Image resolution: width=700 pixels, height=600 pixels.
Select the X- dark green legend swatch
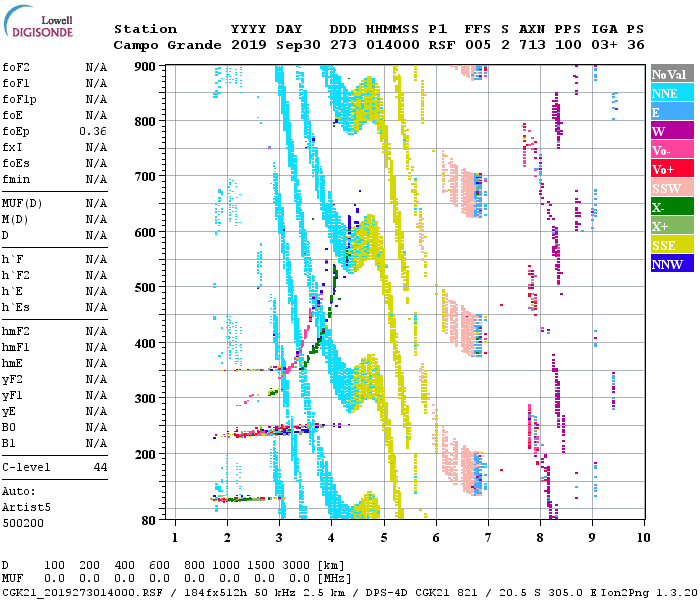point(672,207)
